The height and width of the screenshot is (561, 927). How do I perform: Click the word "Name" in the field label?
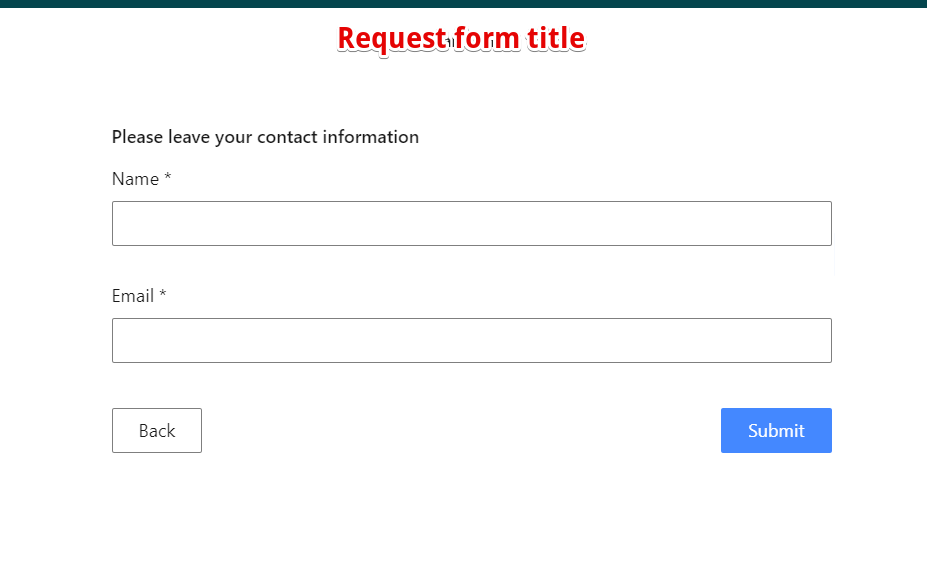[135, 179]
